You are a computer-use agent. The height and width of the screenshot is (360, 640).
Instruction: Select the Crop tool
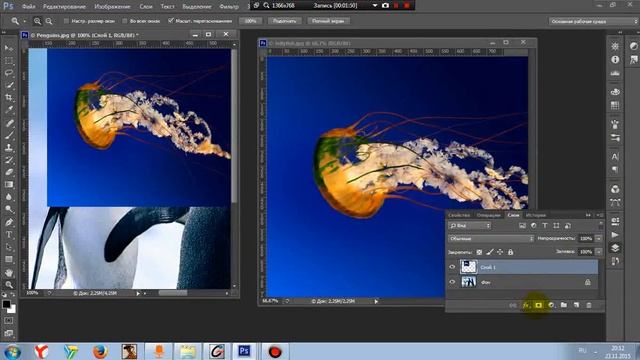pyautogui.click(x=9, y=98)
